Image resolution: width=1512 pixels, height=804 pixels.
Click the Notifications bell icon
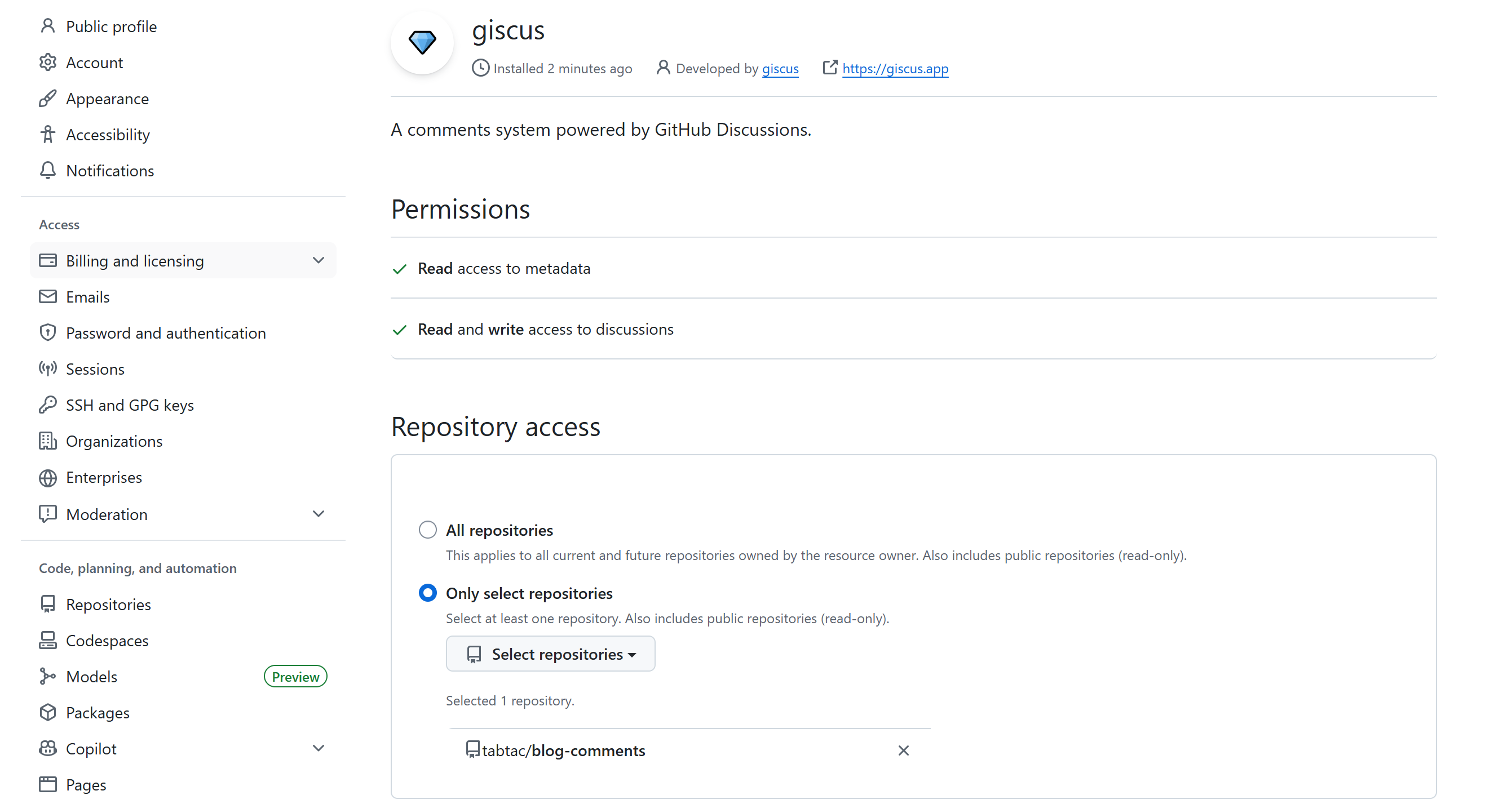(47, 170)
